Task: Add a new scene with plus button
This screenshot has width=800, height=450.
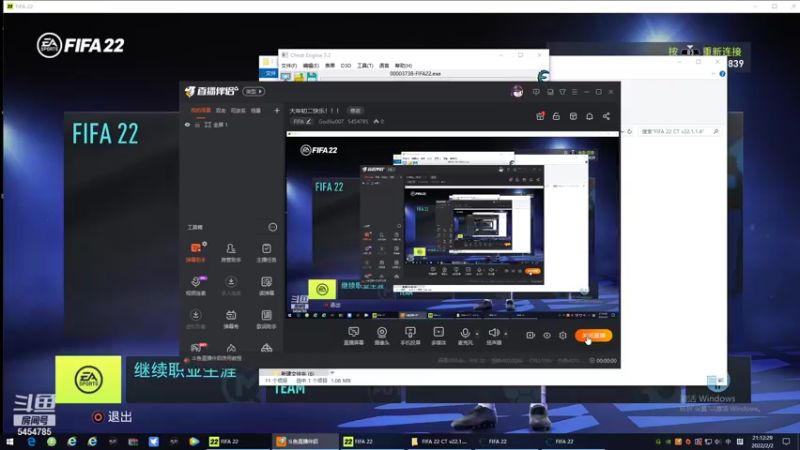Action: pyautogui.click(x=277, y=110)
